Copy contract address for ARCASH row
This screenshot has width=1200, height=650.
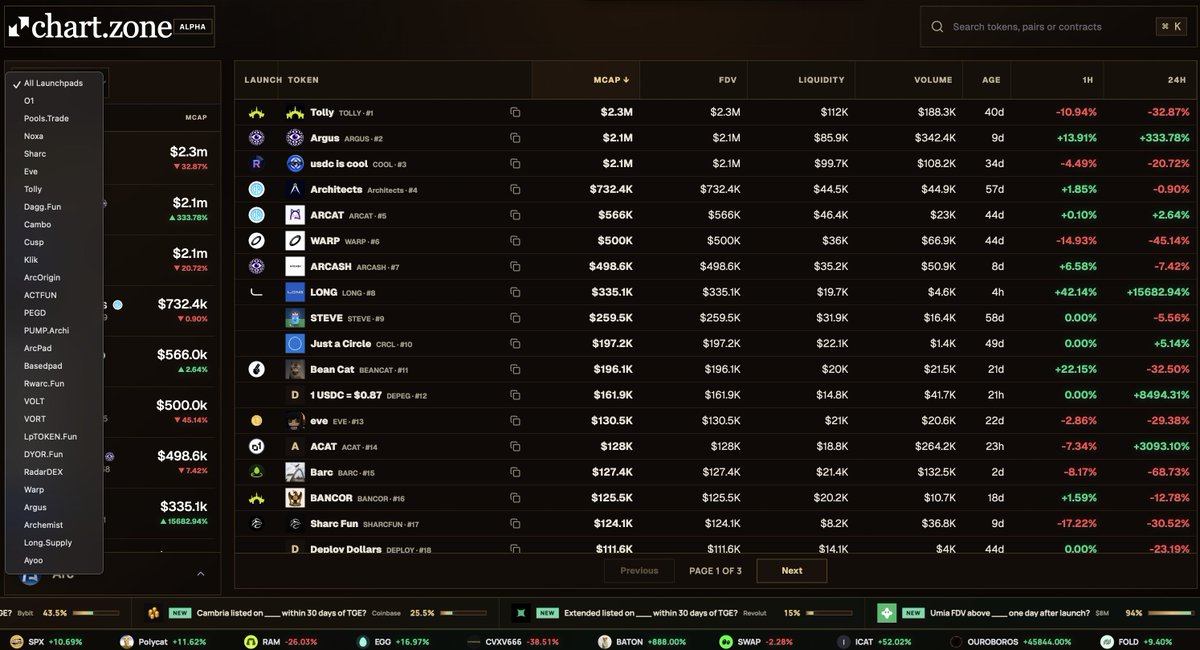[x=515, y=267]
